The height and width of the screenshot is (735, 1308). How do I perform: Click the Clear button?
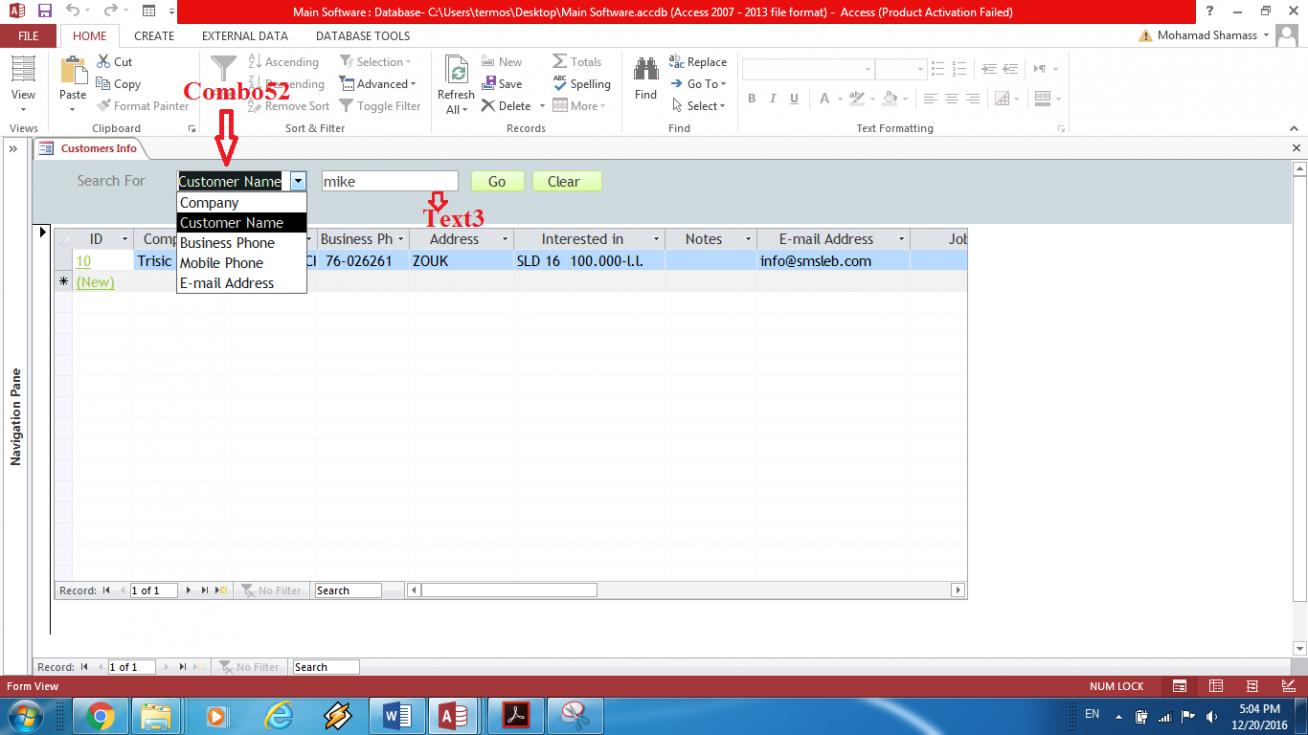567,181
